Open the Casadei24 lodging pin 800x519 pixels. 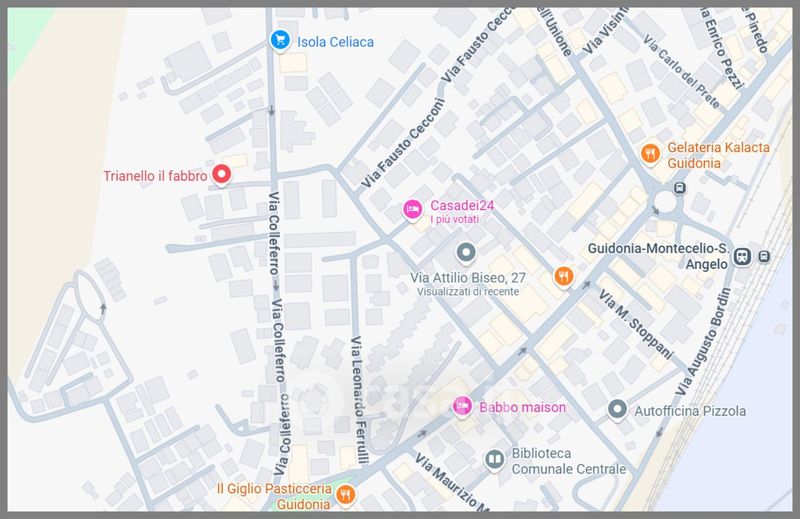(412, 210)
